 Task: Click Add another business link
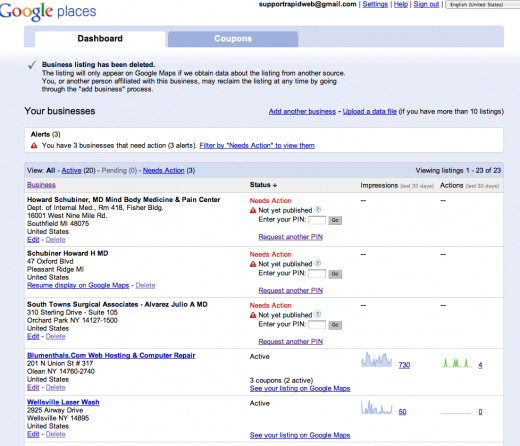tap(302, 112)
